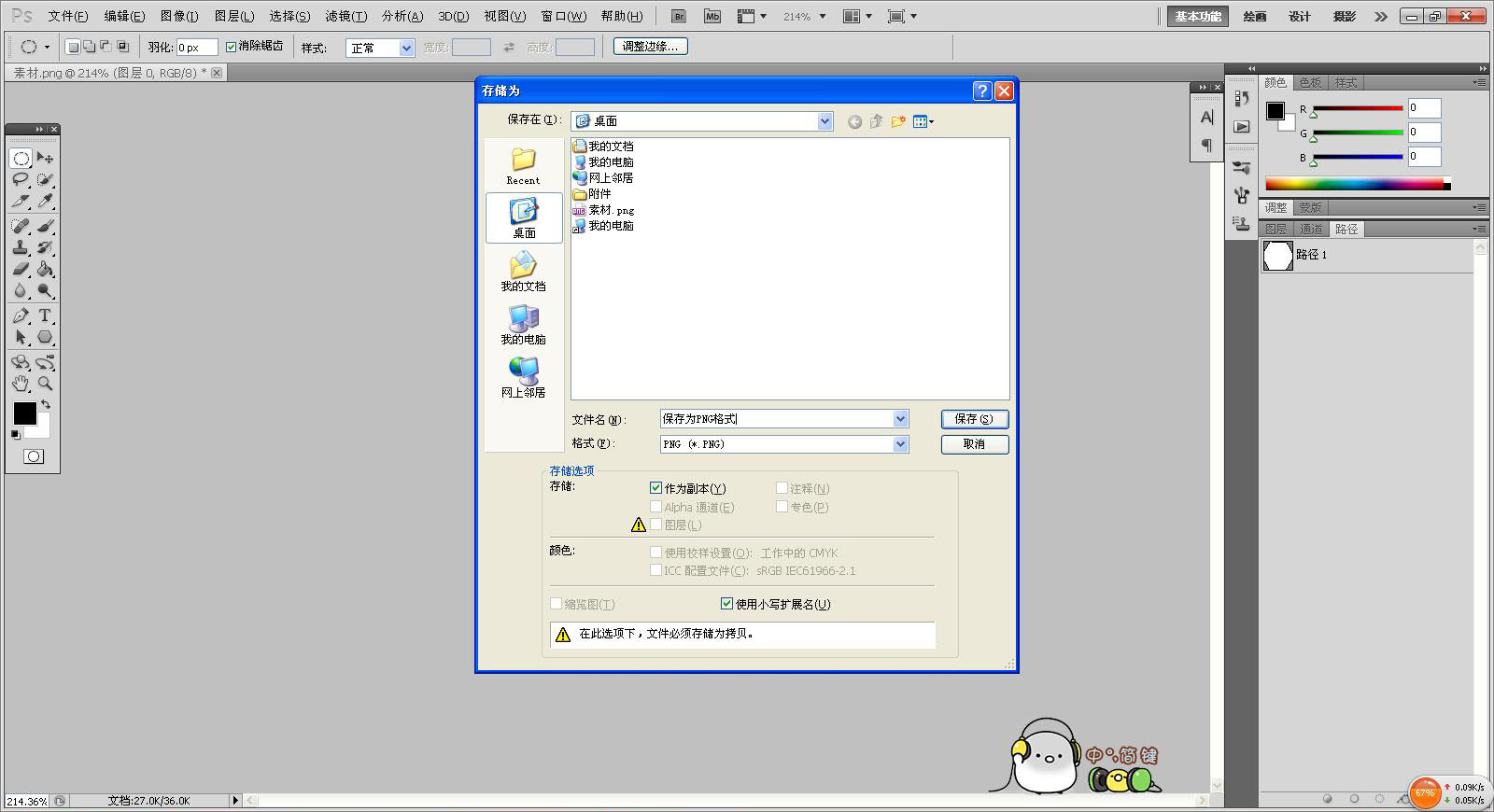
Task: Click the 保存 button
Action: coord(975,419)
